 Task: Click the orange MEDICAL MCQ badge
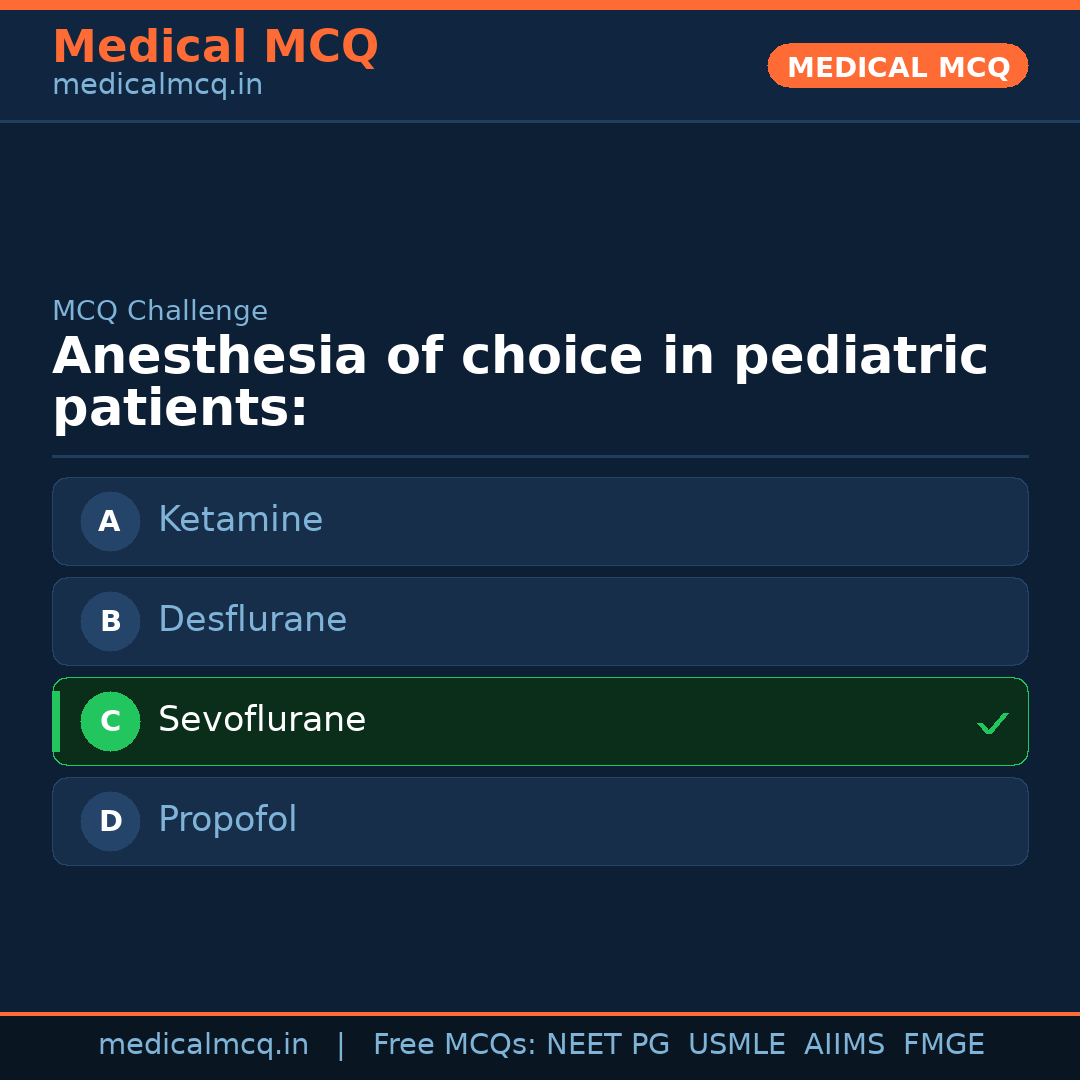pyautogui.click(x=898, y=66)
